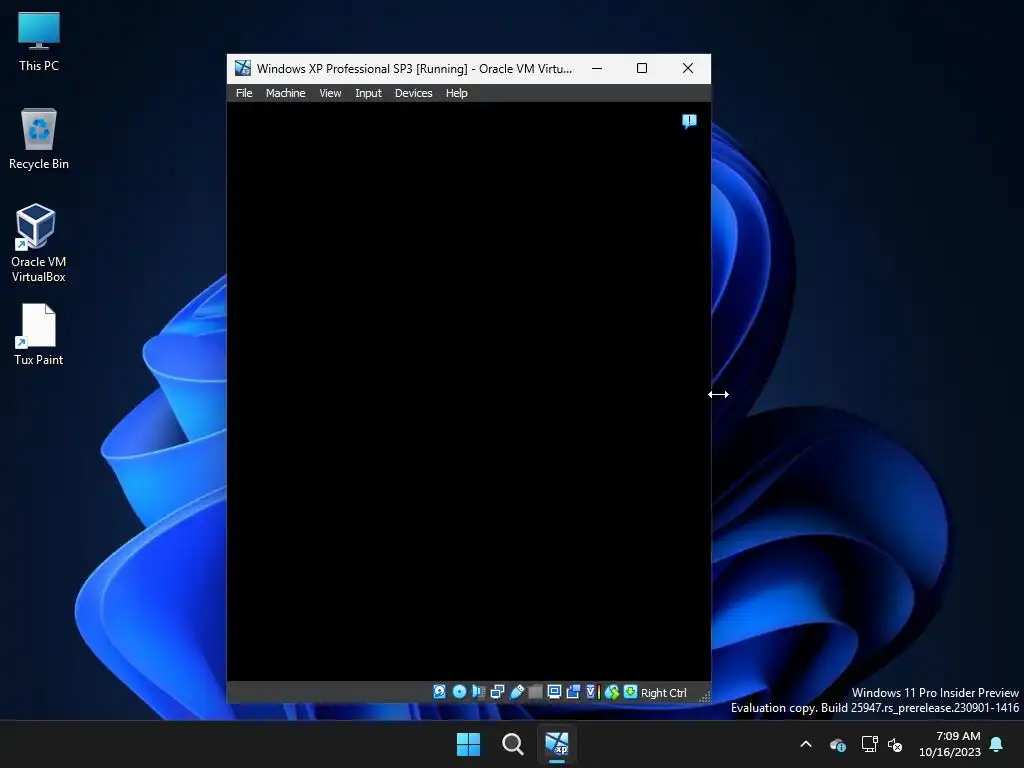Select the Tux Paint desktop shortcut
1024x768 pixels.
(39, 334)
